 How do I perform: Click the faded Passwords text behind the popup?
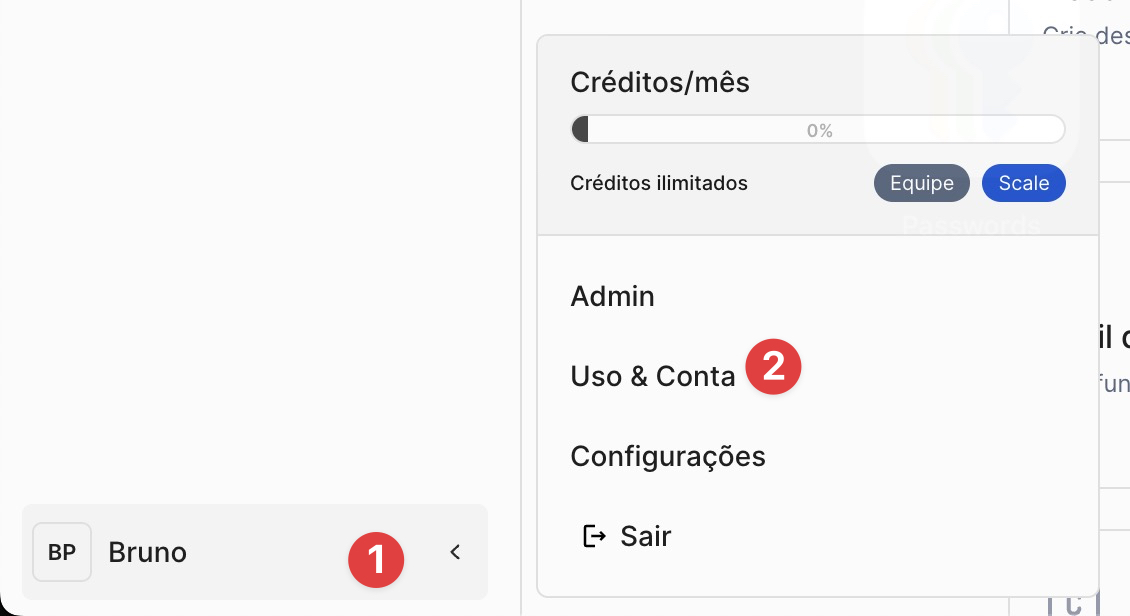(x=971, y=226)
